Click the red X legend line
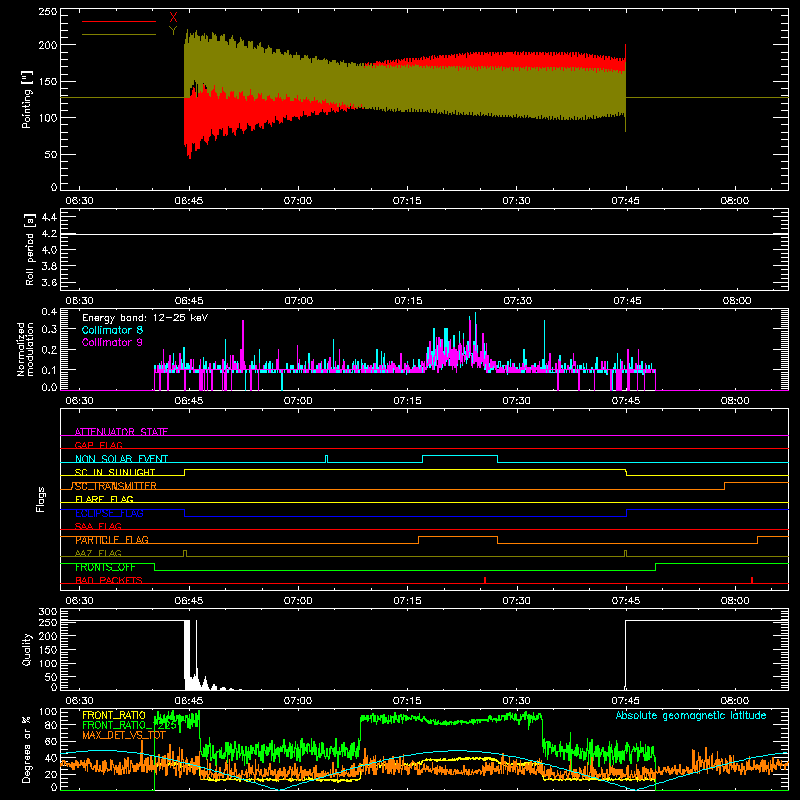This screenshot has height=800, width=800. 118,21
